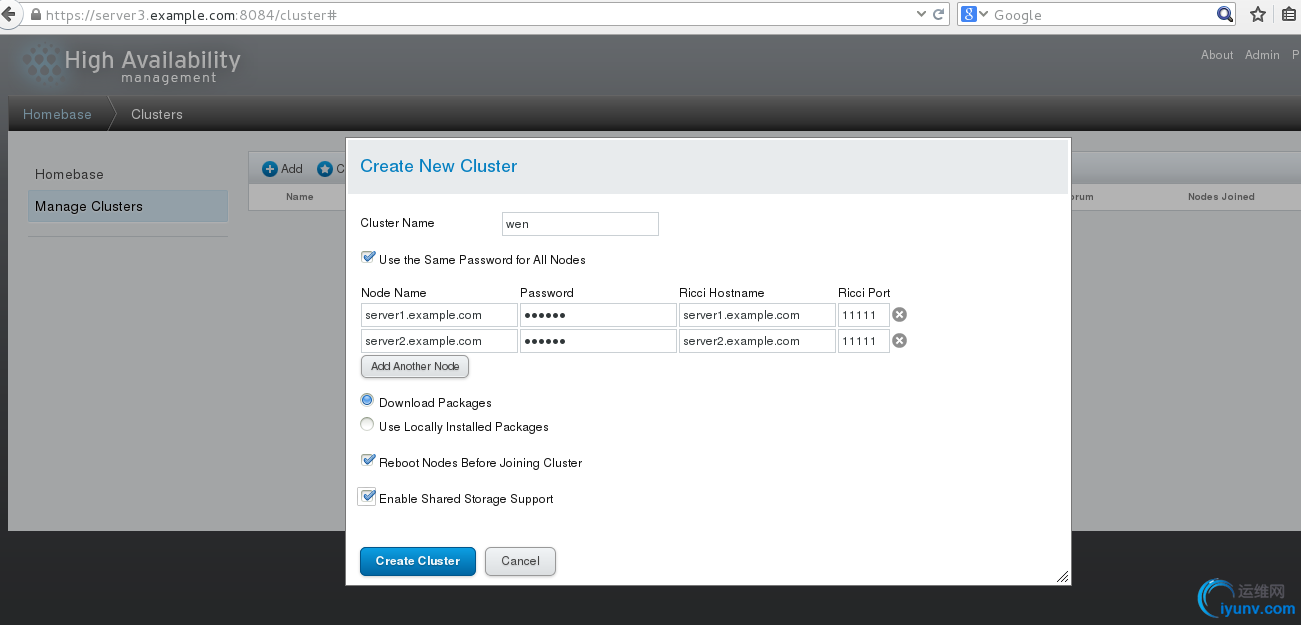Image resolution: width=1301 pixels, height=625 pixels.
Task: Click Ricci Hostname field server1.example.com
Action: [x=757, y=315]
